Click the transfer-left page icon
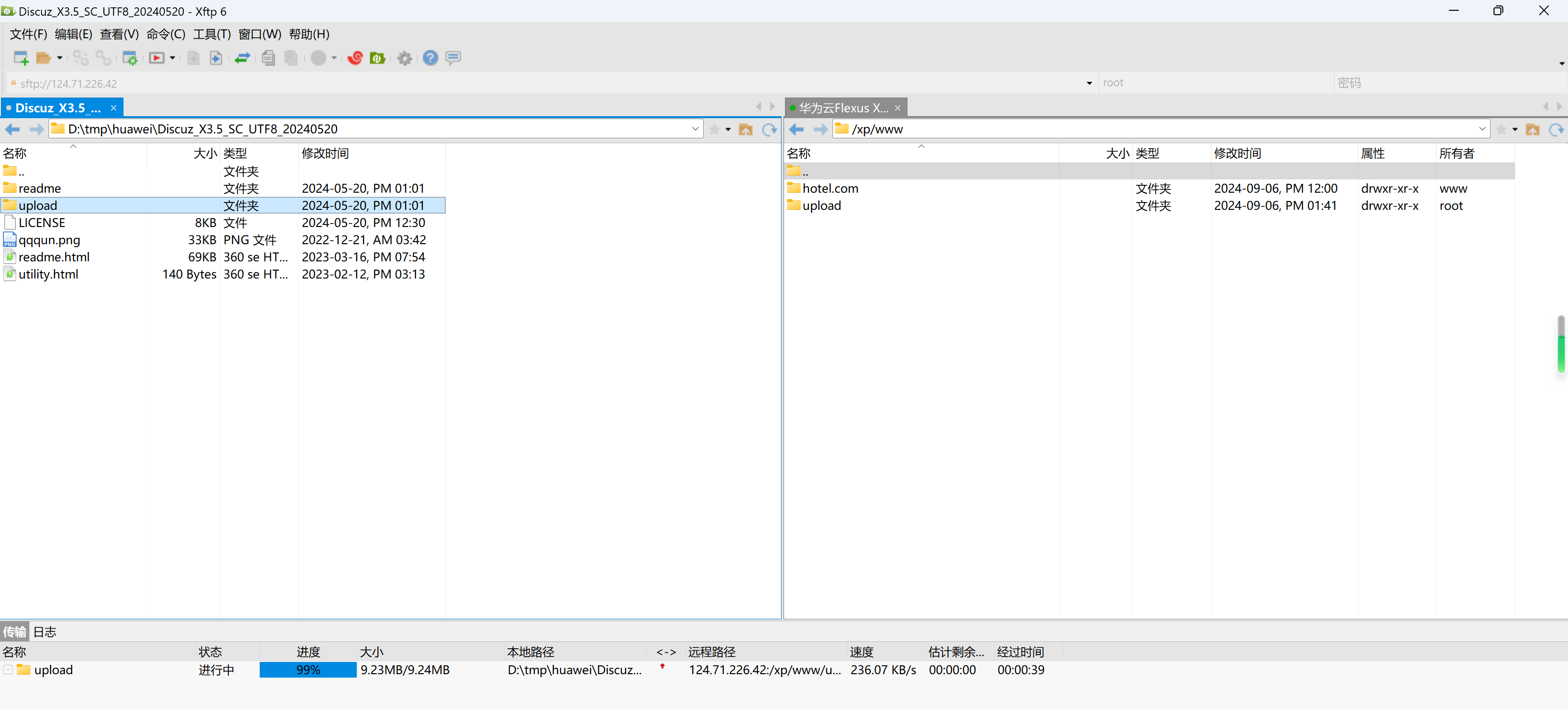The height and width of the screenshot is (709, 1568). point(194,58)
